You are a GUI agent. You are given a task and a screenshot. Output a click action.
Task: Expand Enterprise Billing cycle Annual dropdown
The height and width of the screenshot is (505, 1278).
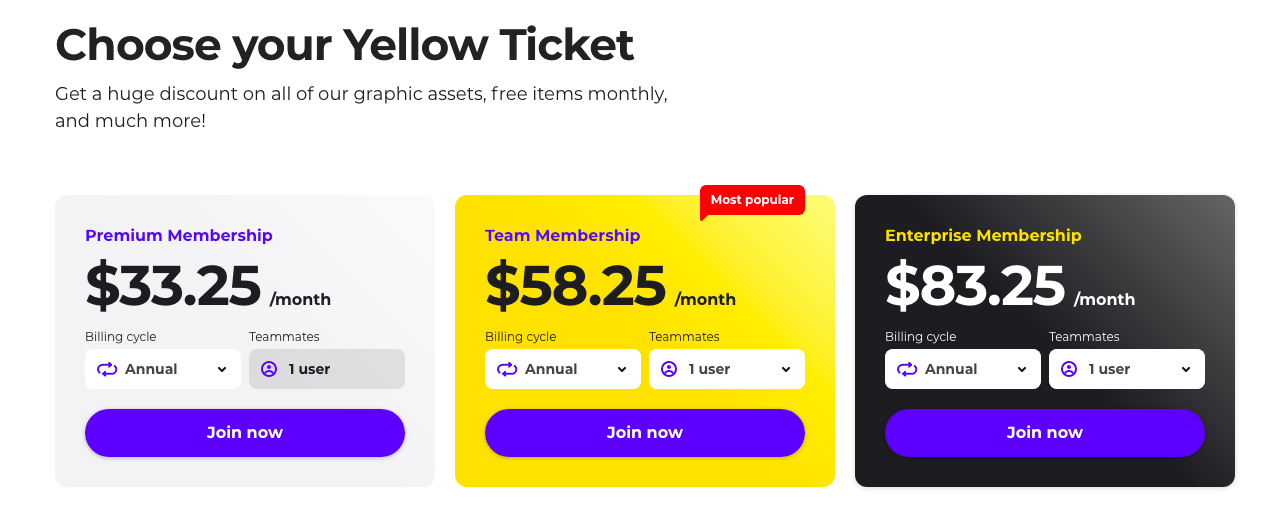point(963,369)
